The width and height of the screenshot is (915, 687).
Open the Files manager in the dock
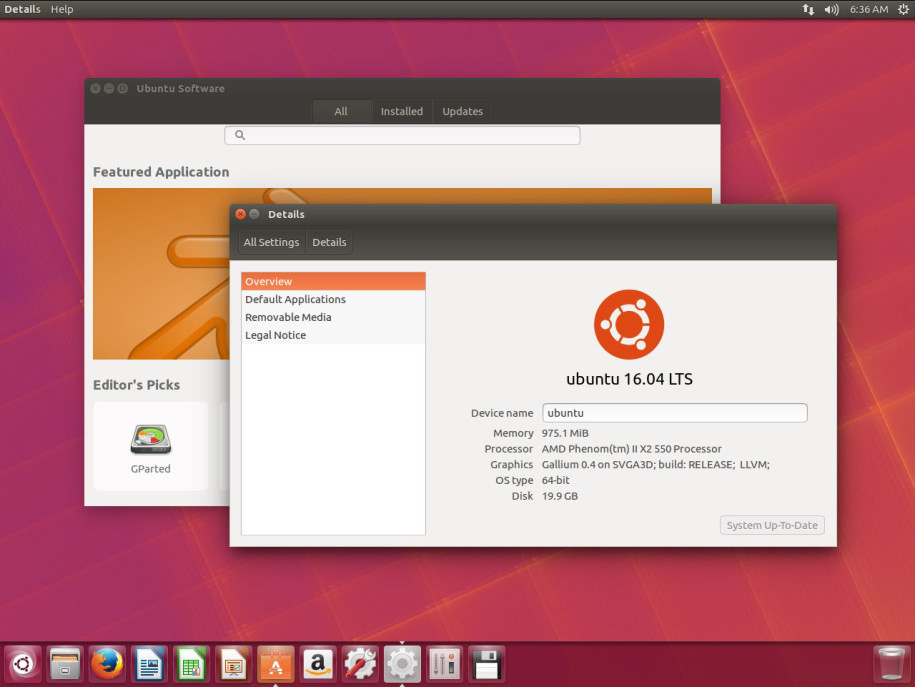pos(65,664)
